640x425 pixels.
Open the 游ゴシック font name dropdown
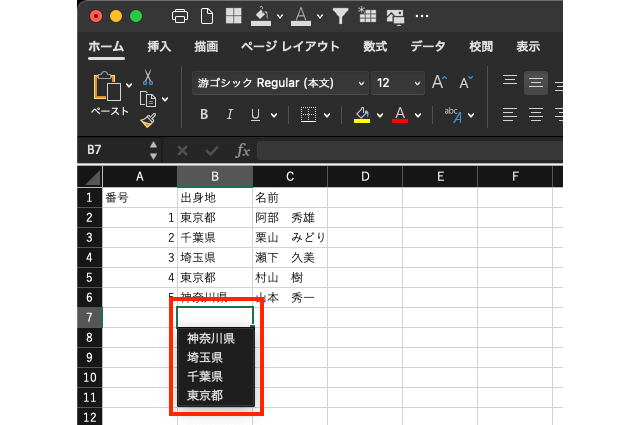280,83
